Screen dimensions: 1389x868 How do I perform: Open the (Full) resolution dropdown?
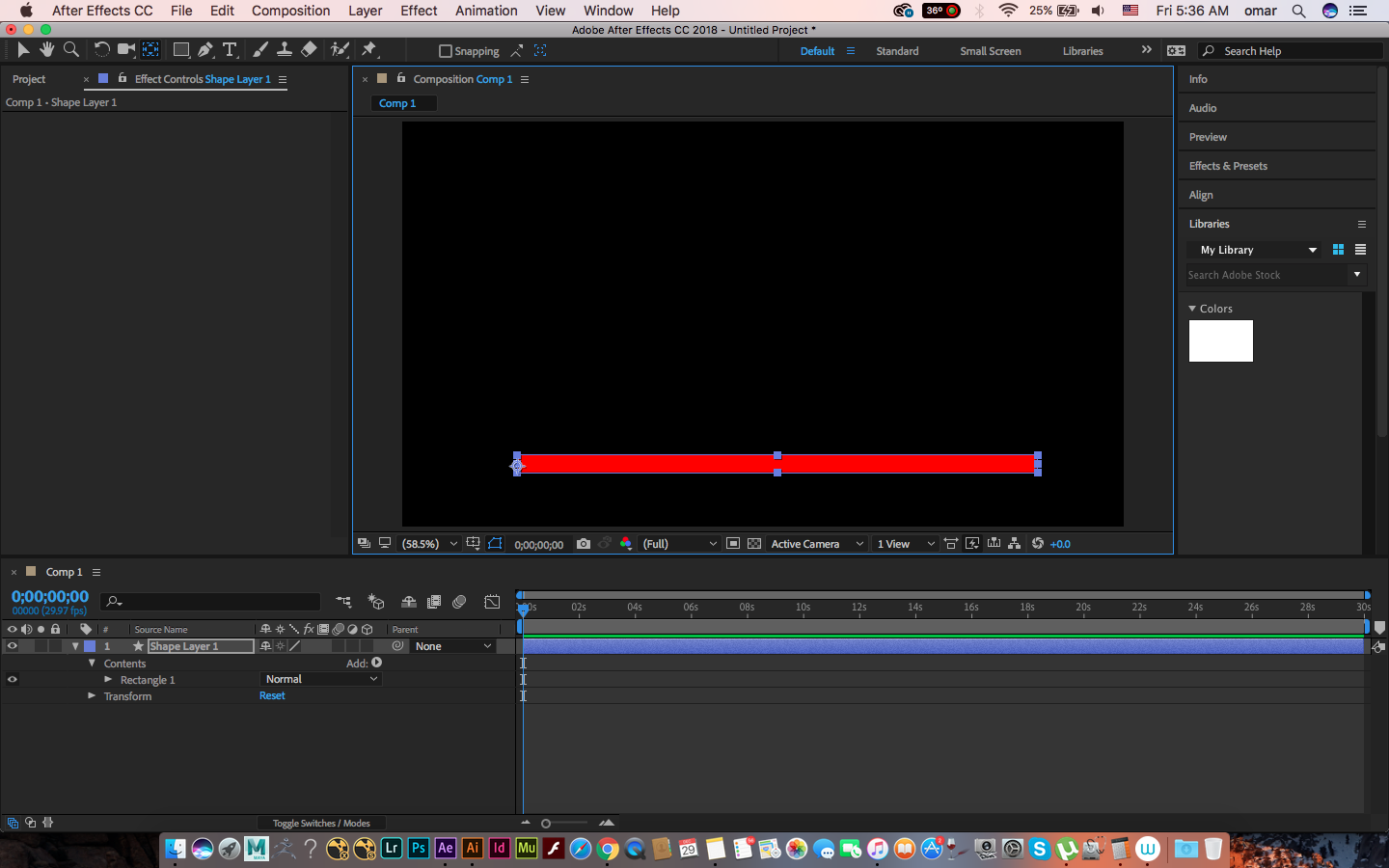[680, 544]
